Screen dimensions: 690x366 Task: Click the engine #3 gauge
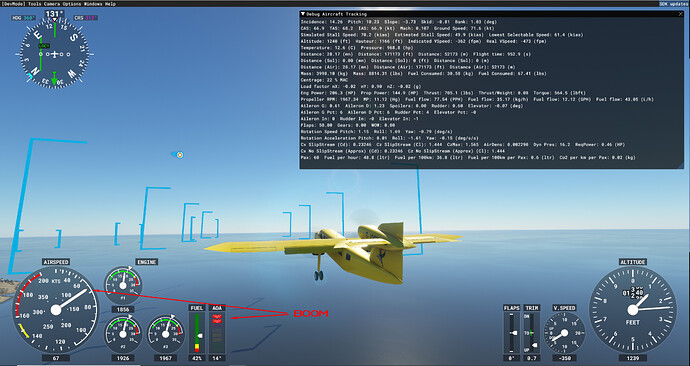pyautogui.click(x=165, y=334)
